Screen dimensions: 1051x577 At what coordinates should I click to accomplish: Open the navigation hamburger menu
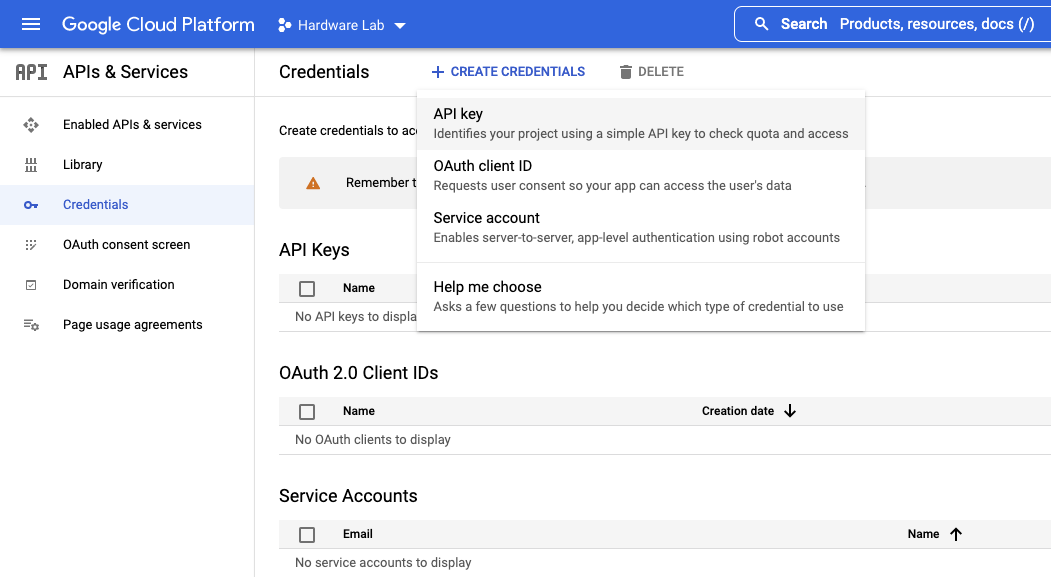[x=30, y=23]
